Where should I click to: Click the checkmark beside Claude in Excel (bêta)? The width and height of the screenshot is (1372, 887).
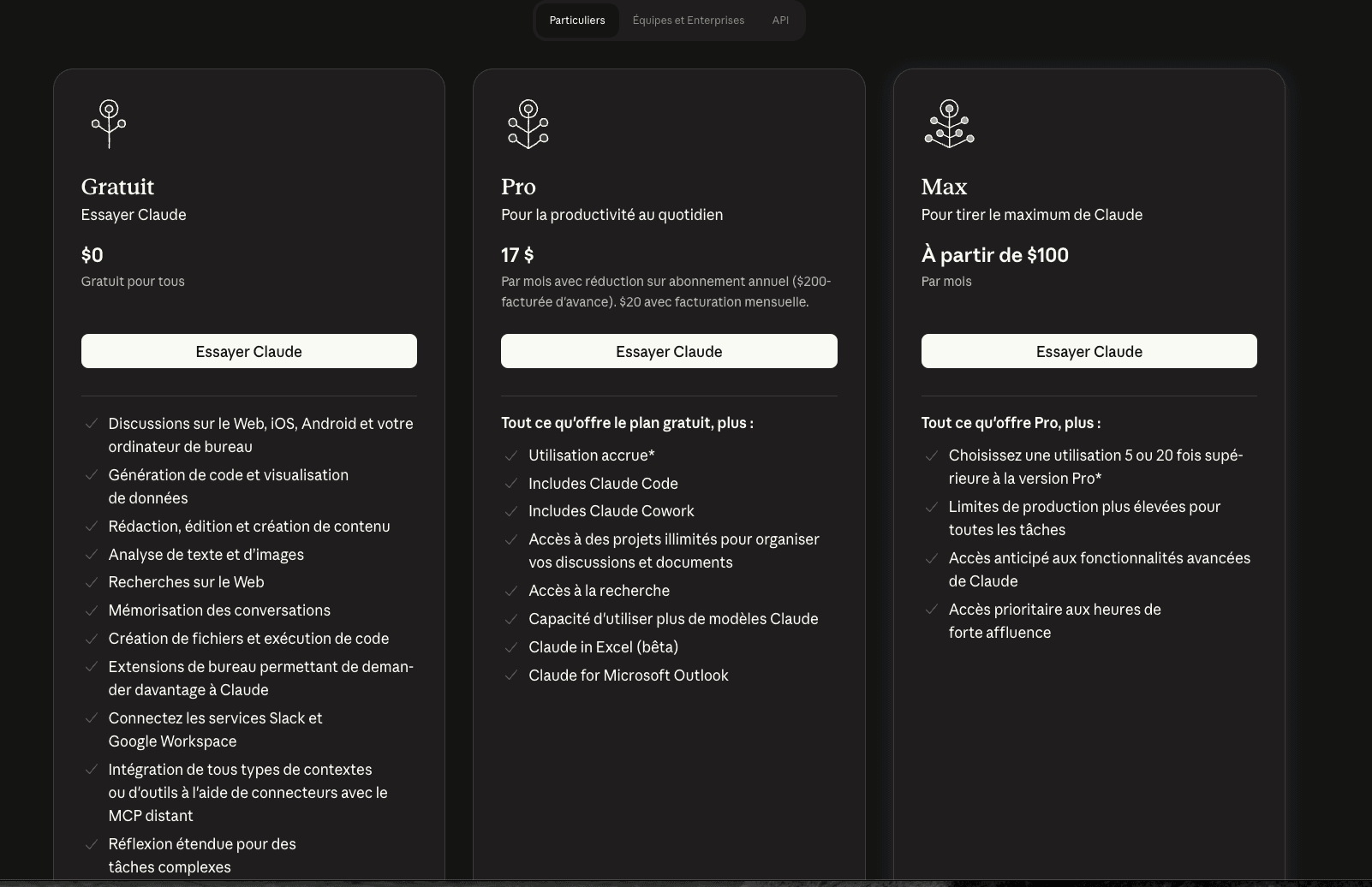pos(511,646)
